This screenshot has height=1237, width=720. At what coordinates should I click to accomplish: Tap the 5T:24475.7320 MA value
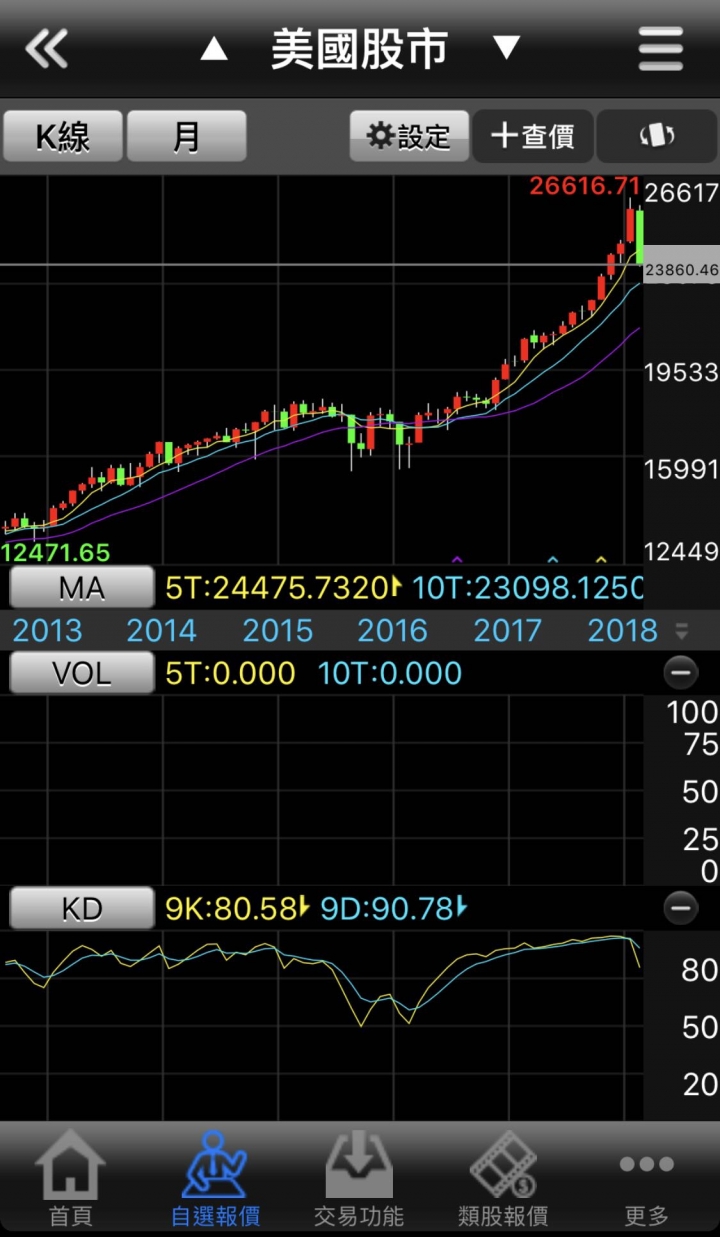[283, 588]
